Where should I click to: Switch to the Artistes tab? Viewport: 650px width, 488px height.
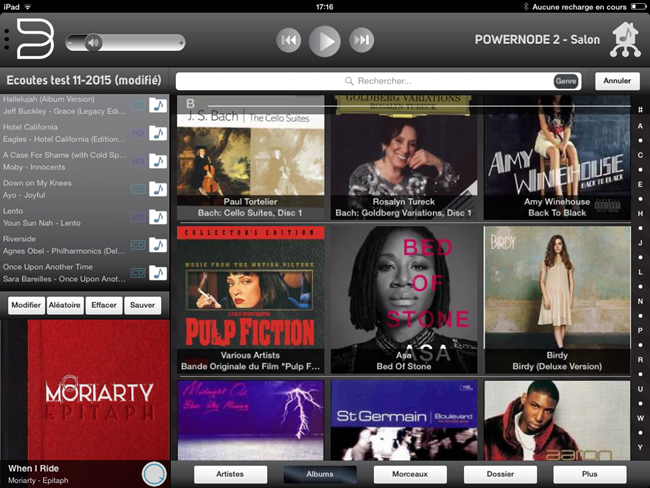click(x=230, y=474)
